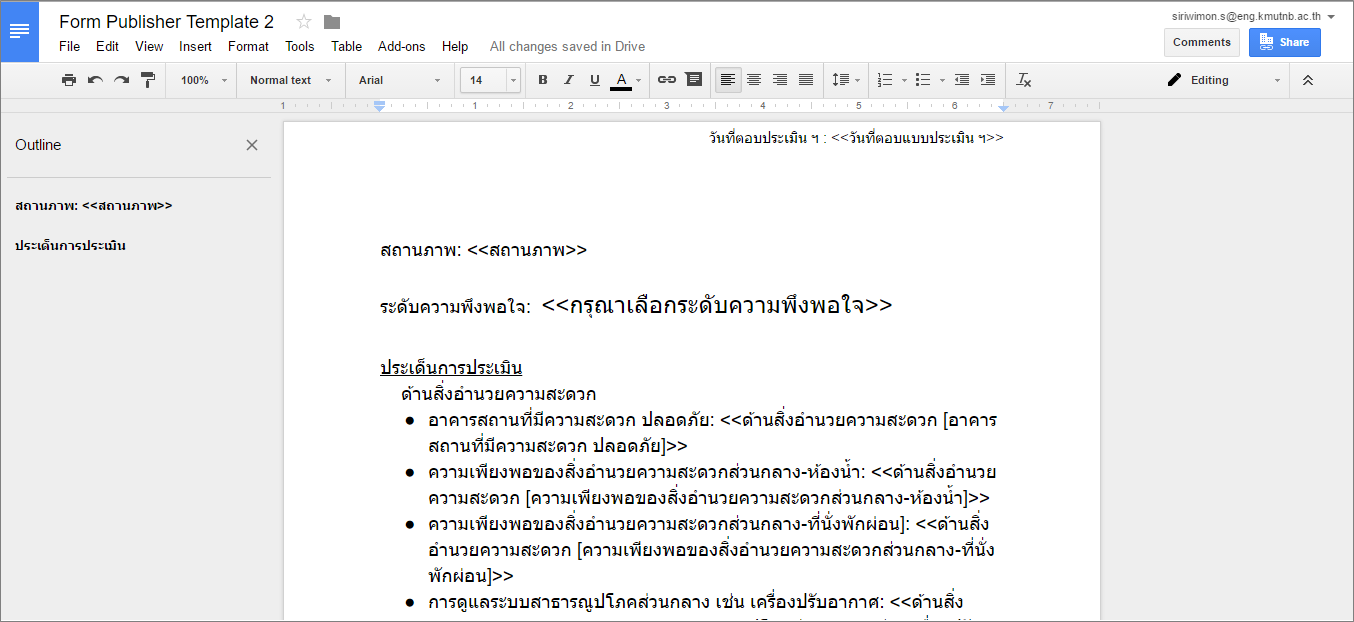Insert a comment
Screen dimensions: 1354x622
(x=693, y=80)
